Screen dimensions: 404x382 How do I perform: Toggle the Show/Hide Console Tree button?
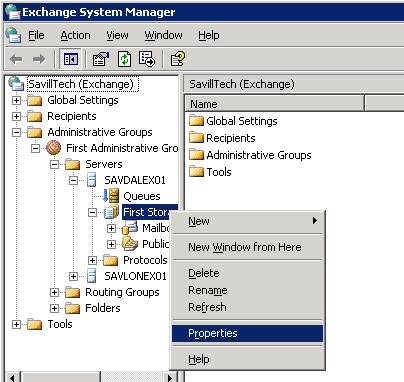tap(71, 59)
